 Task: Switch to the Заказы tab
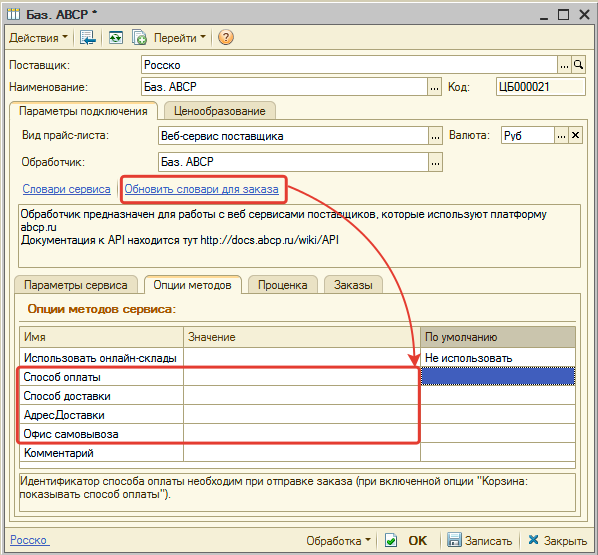[353, 285]
